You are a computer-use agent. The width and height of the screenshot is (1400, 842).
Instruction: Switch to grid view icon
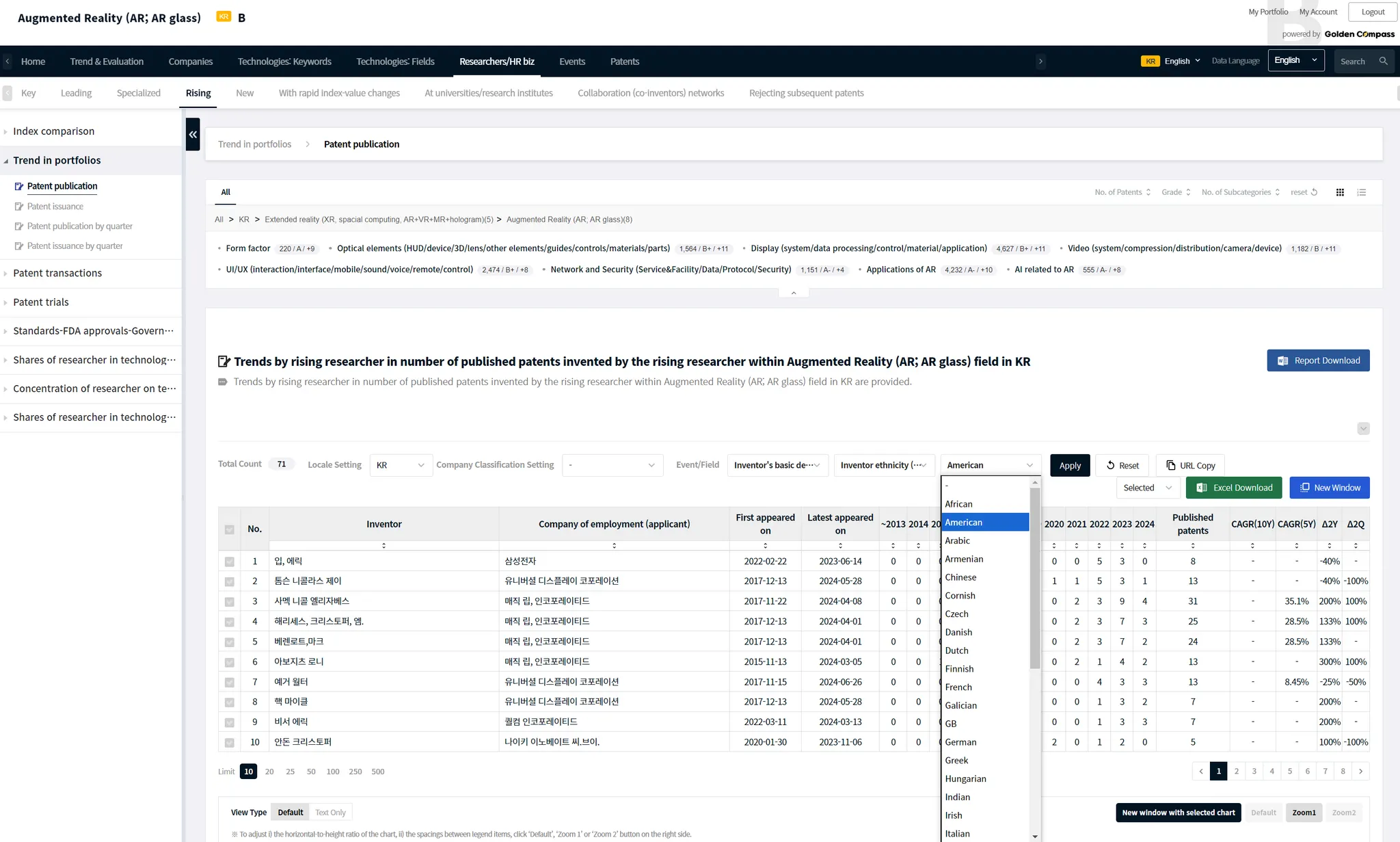[x=1340, y=192]
